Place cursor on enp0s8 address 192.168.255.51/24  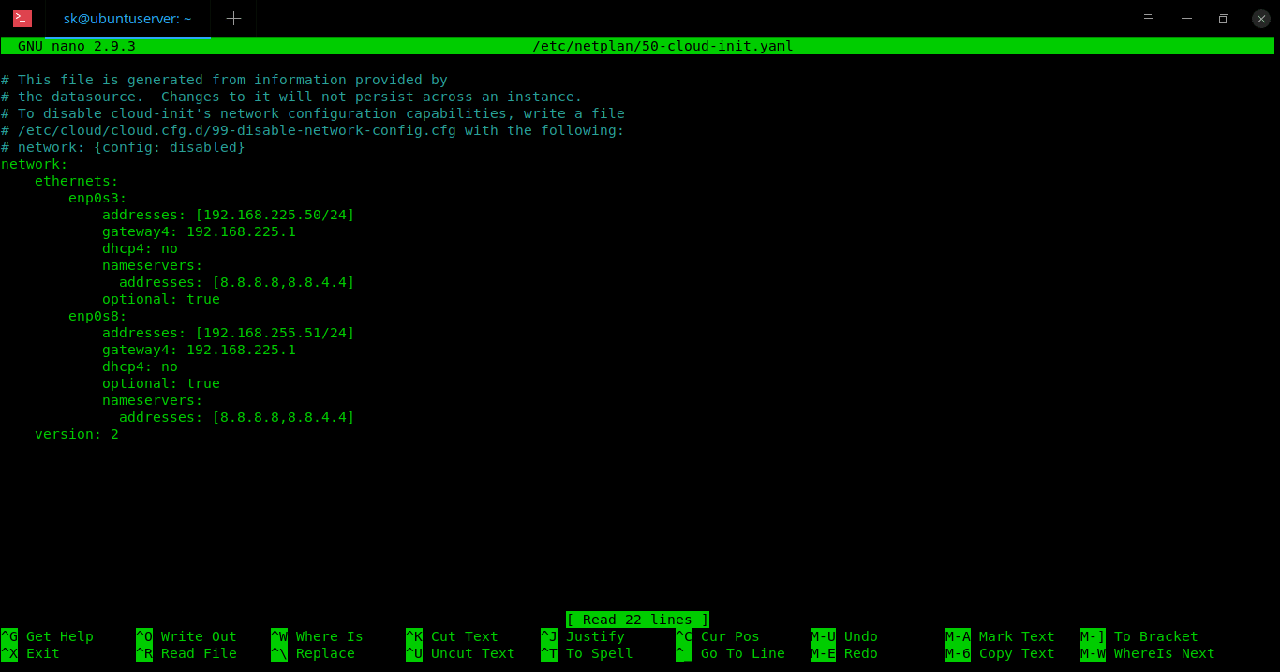pyautogui.click(x=275, y=333)
